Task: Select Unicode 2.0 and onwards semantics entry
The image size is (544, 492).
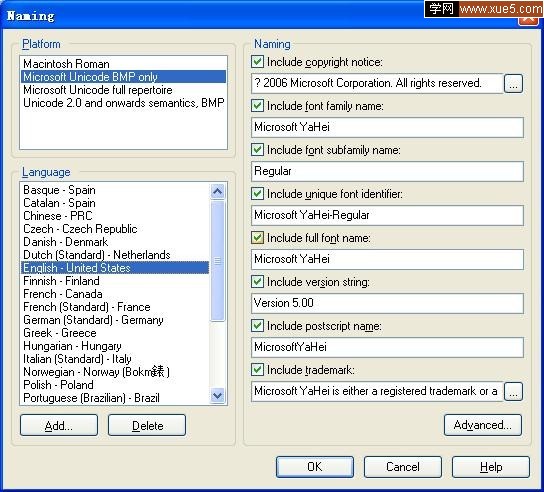Action: pos(124,103)
